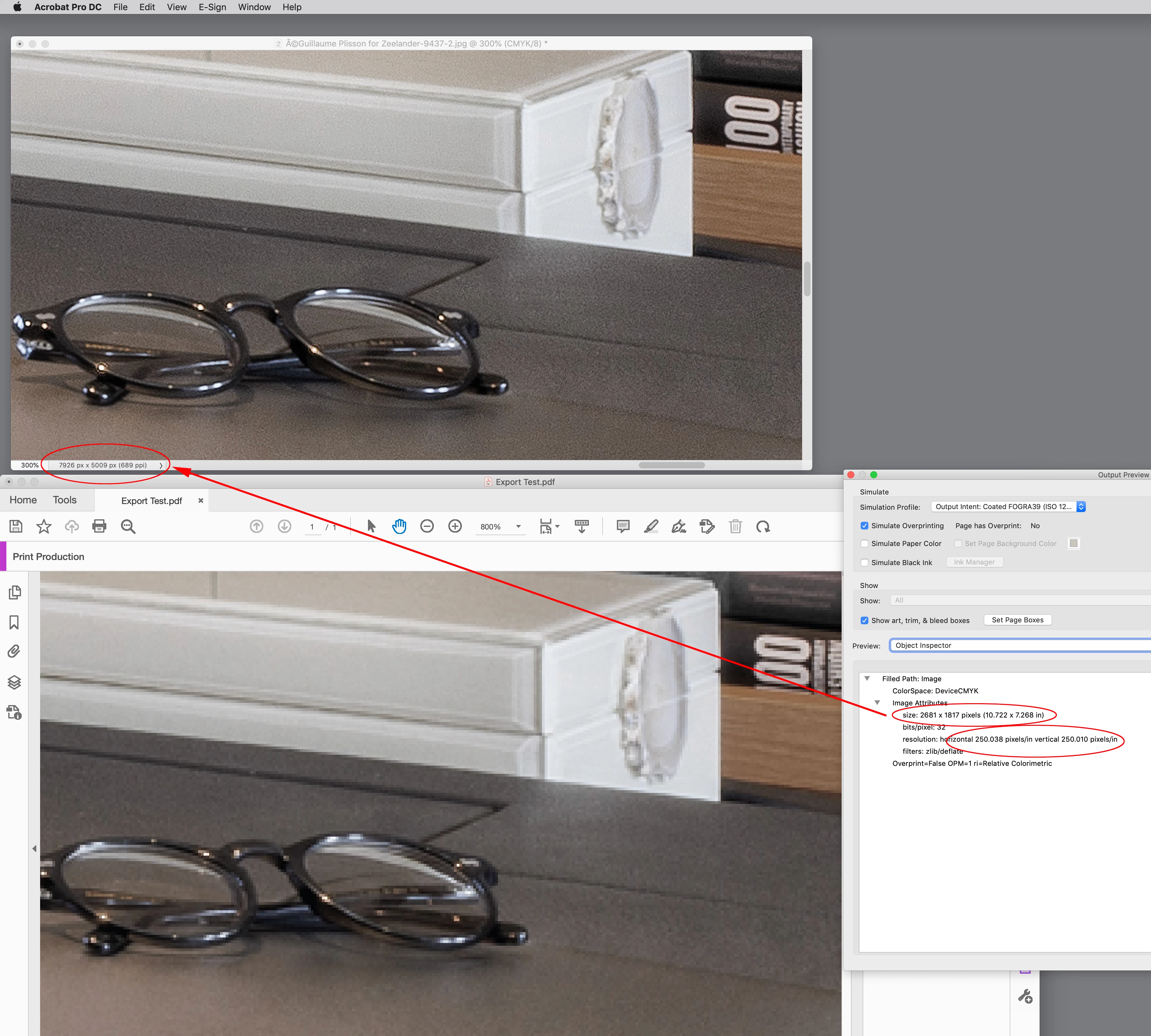This screenshot has width=1151, height=1036.
Task: Collapse the Filled Path: Image tree node
Action: [x=867, y=679]
